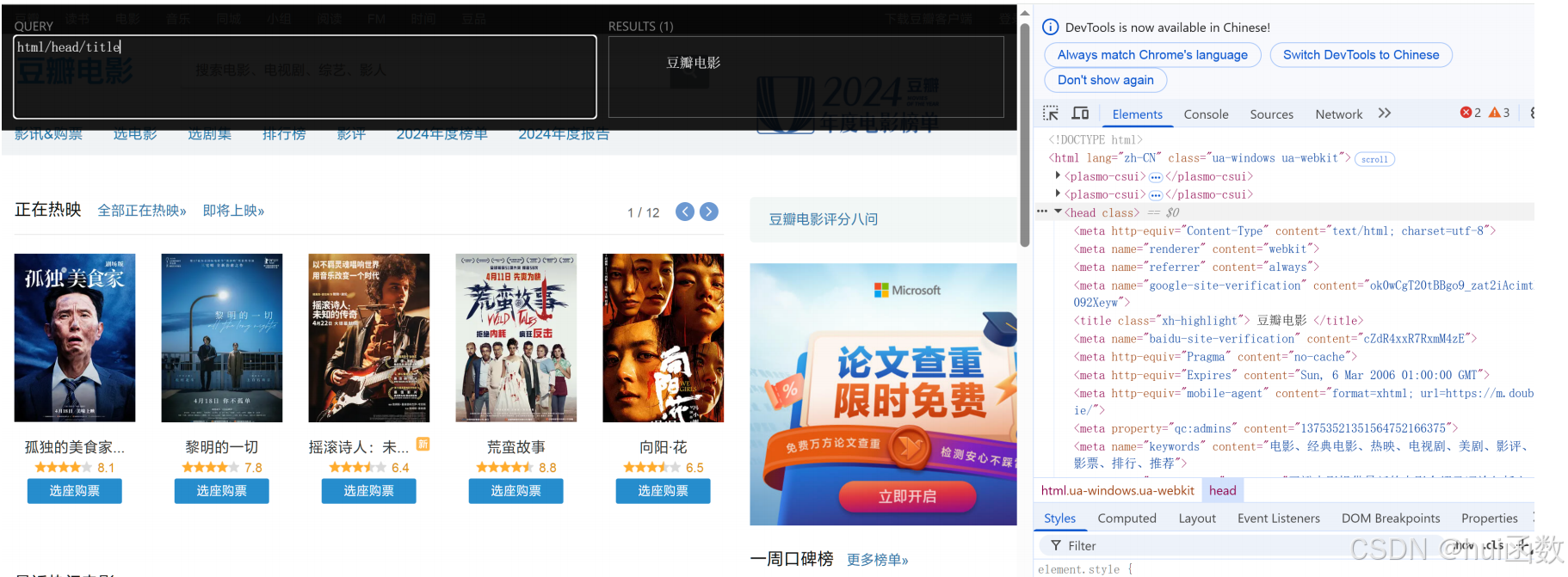Dismiss with Don't show again button
The image size is (1568, 577).
[1105, 80]
